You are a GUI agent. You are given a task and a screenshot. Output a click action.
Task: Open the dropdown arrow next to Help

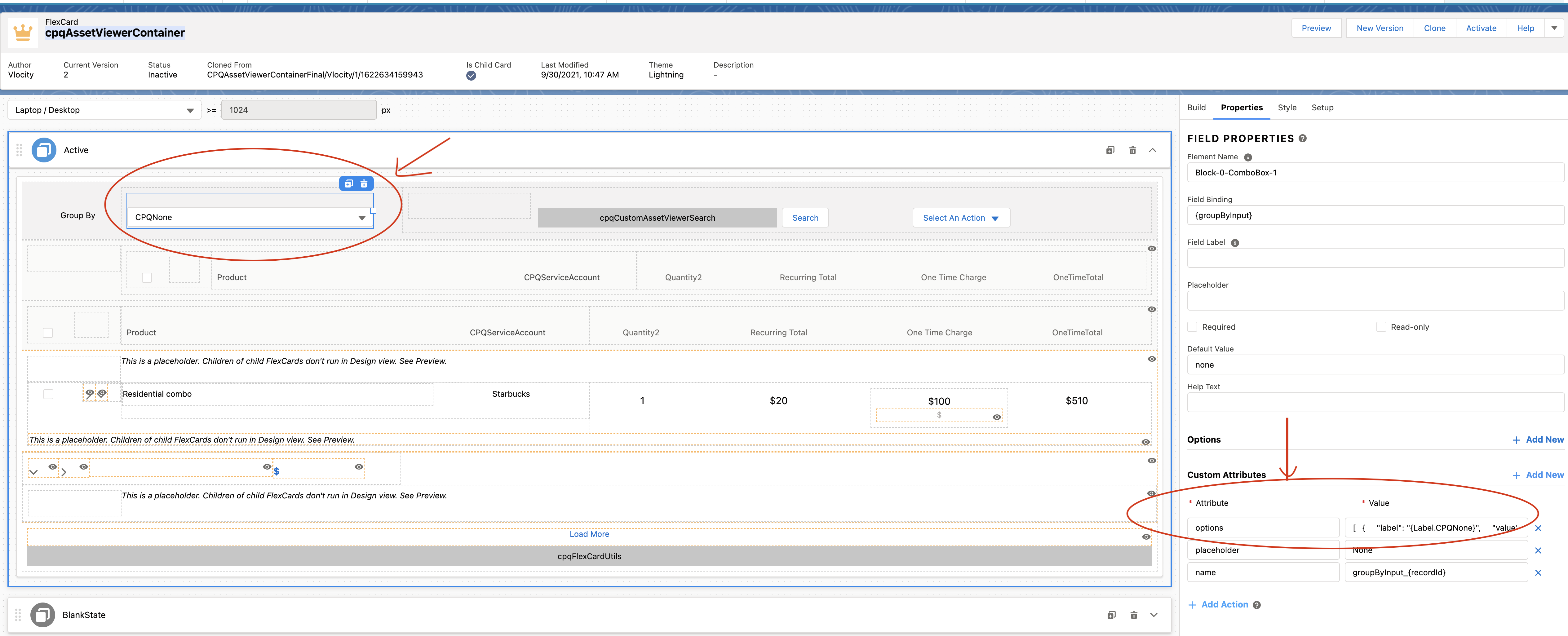(1554, 28)
